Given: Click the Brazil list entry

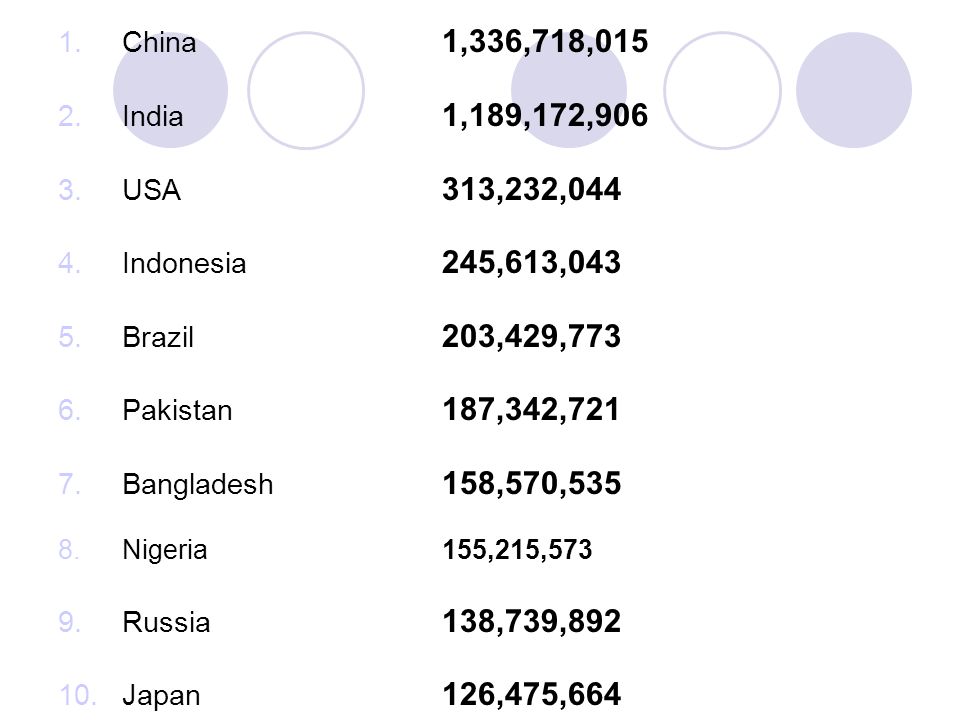Looking at the screenshot, I should click(x=158, y=337).
